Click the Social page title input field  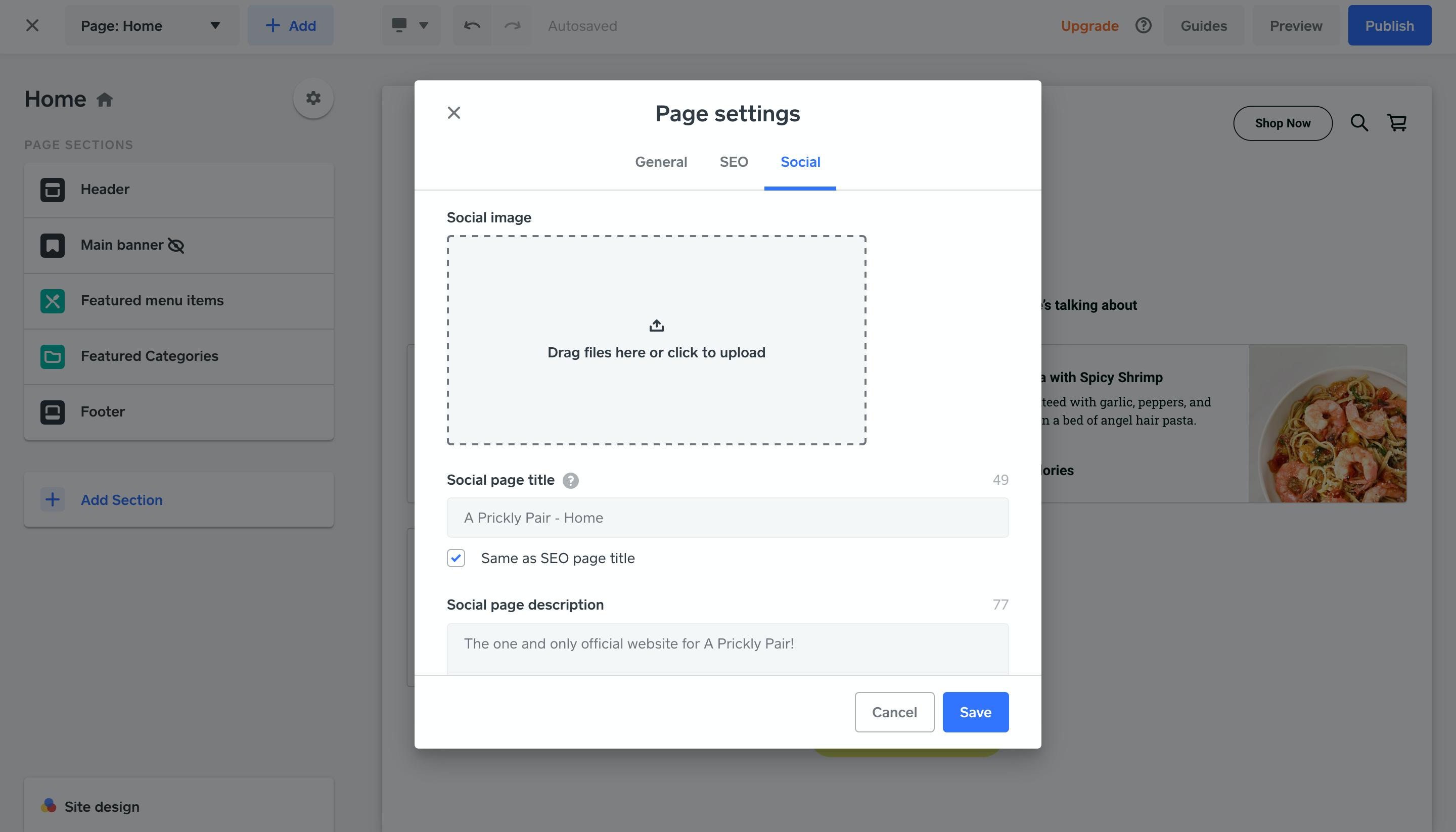coord(727,518)
